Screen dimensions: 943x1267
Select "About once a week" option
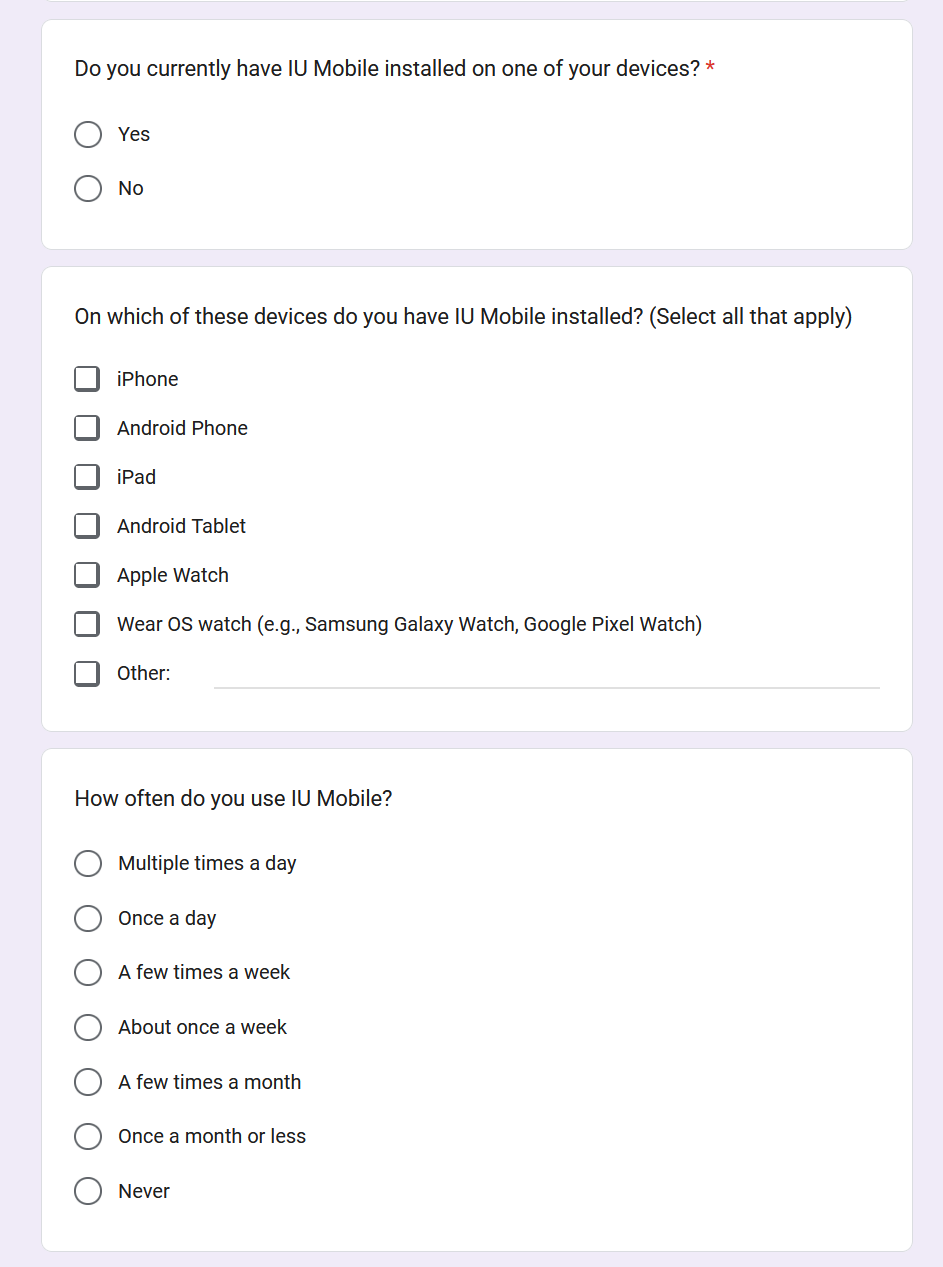pyautogui.click(x=88, y=1027)
